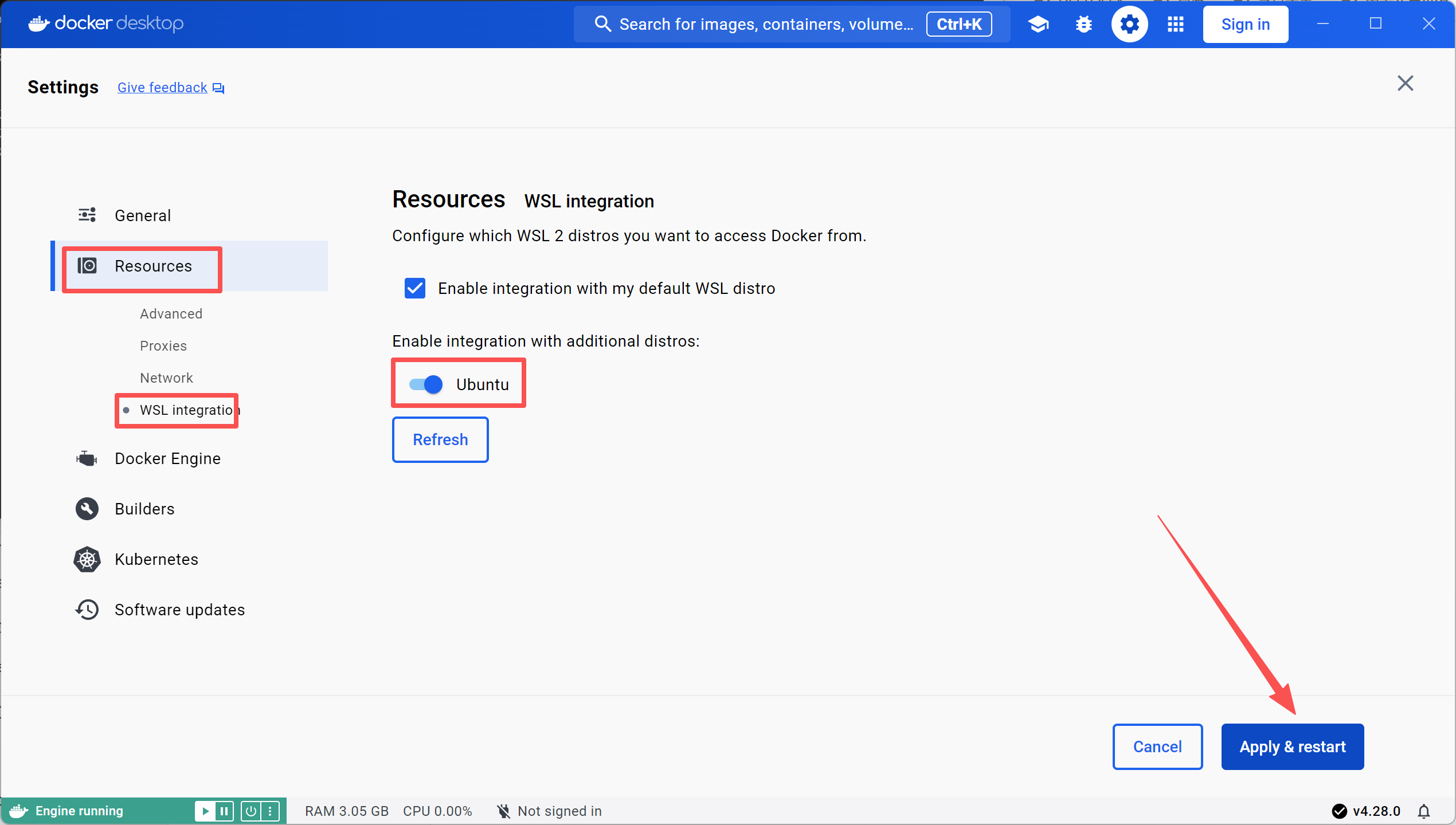Click the power icon in engine status bar
This screenshot has height=825, width=1456.
click(251, 811)
